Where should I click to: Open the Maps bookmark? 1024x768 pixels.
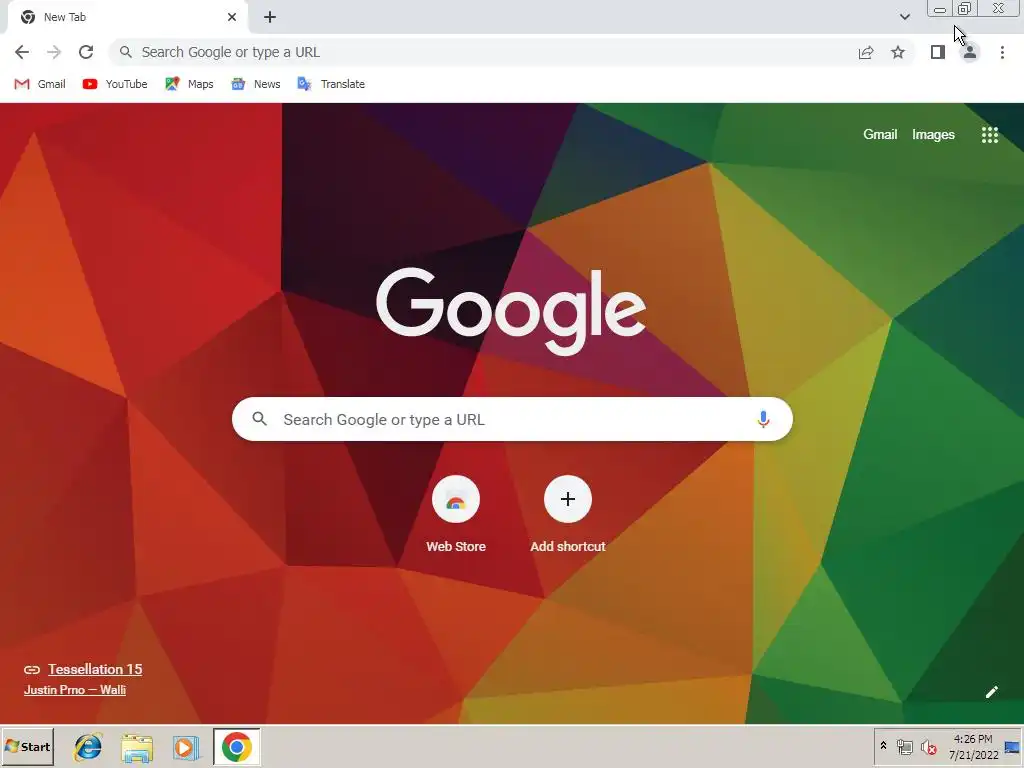(189, 84)
